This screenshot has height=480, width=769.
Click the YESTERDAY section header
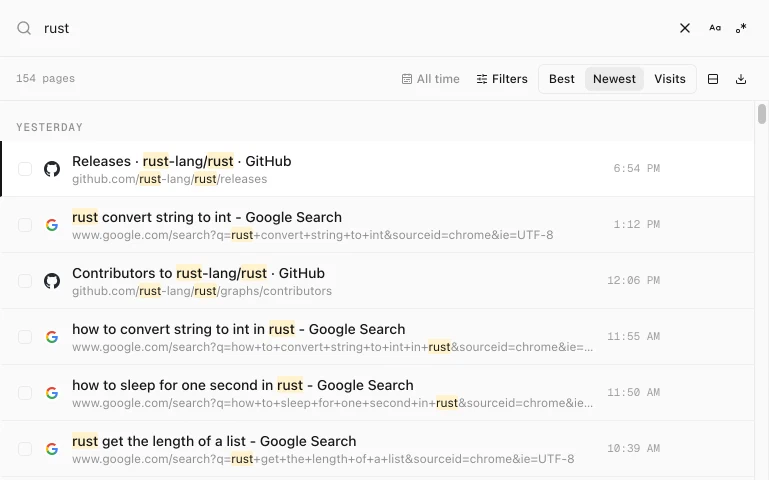tap(49, 127)
